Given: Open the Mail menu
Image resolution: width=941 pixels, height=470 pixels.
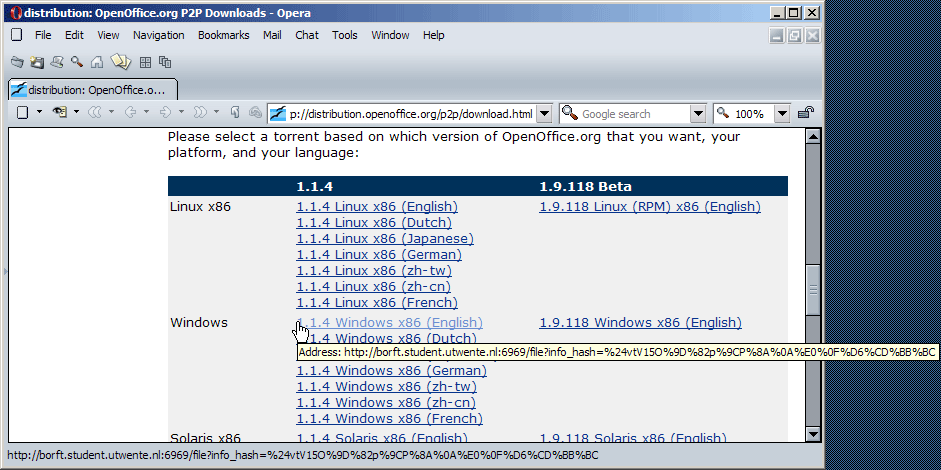Looking at the screenshot, I should point(272,35).
